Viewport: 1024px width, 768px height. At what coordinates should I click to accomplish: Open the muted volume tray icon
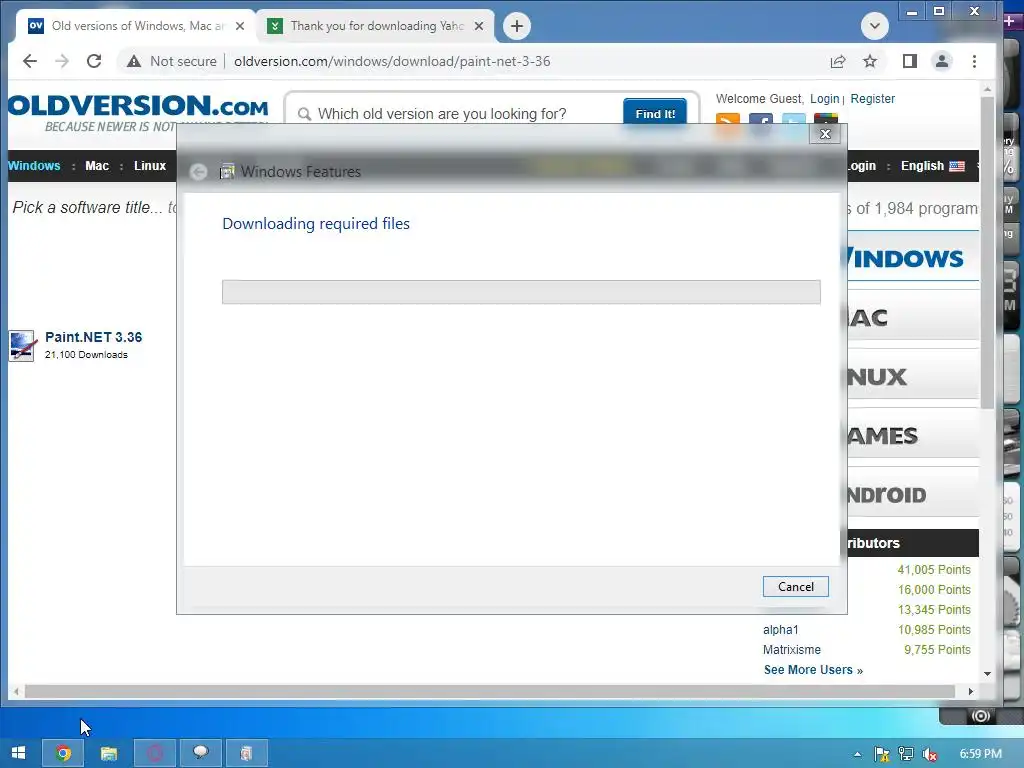pos(930,754)
